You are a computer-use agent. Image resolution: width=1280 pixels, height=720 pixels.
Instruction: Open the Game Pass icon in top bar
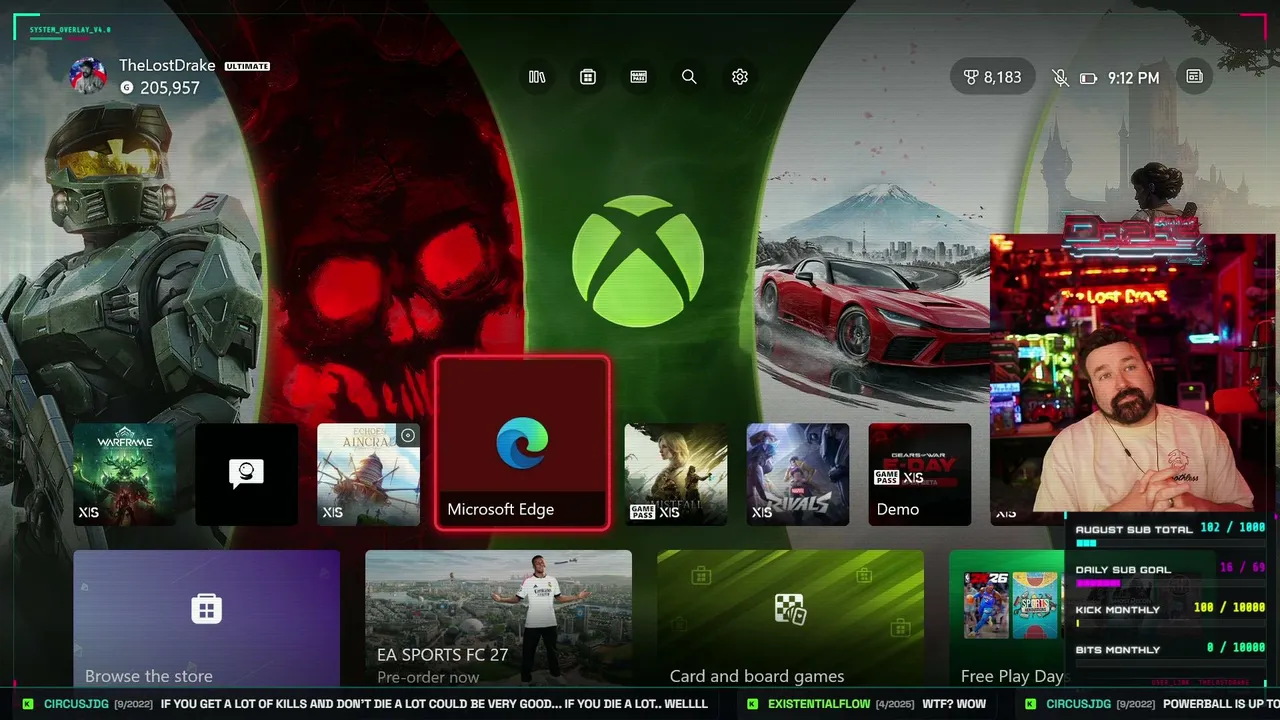point(639,77)
